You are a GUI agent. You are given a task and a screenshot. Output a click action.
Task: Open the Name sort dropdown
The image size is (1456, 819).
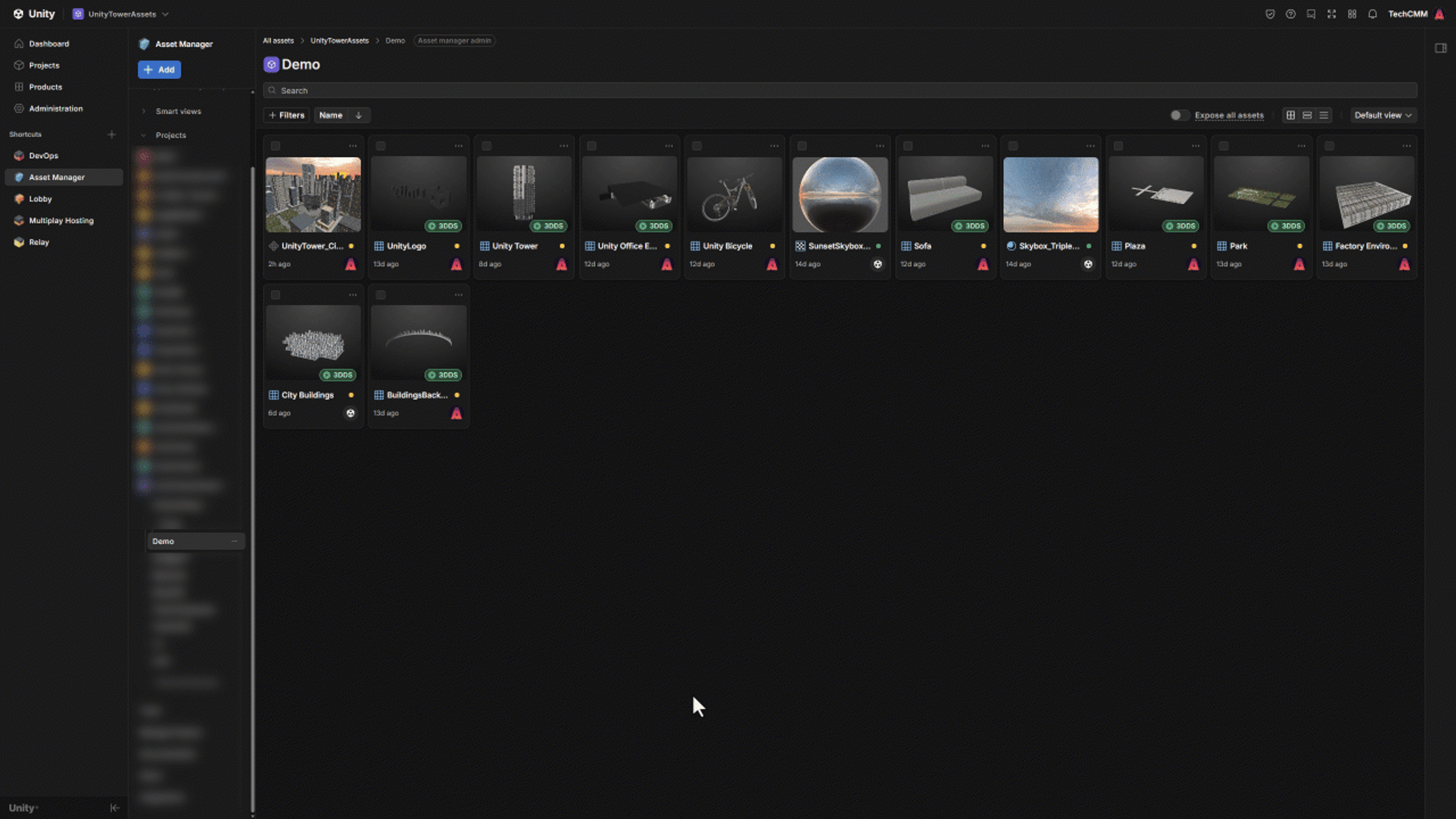coord(331,115)
